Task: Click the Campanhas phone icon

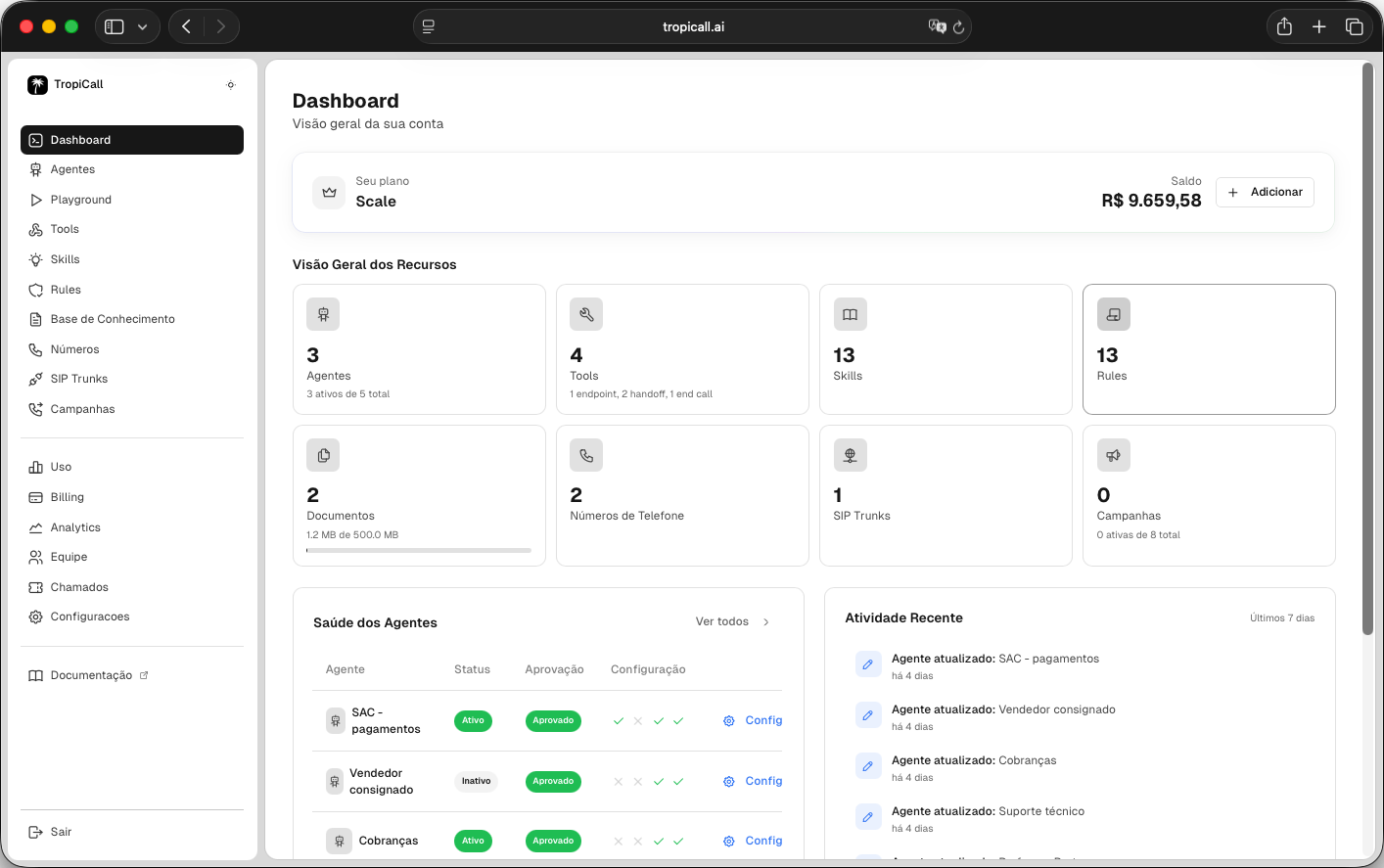Action: coord(34,409)
